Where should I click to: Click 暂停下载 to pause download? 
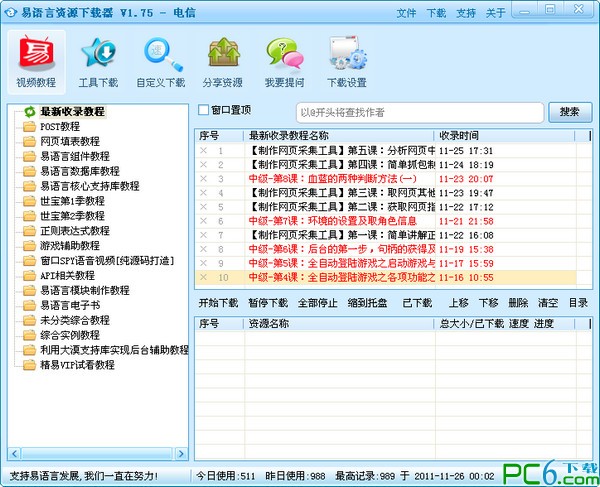pyautogui.click(x=268, y=303)
